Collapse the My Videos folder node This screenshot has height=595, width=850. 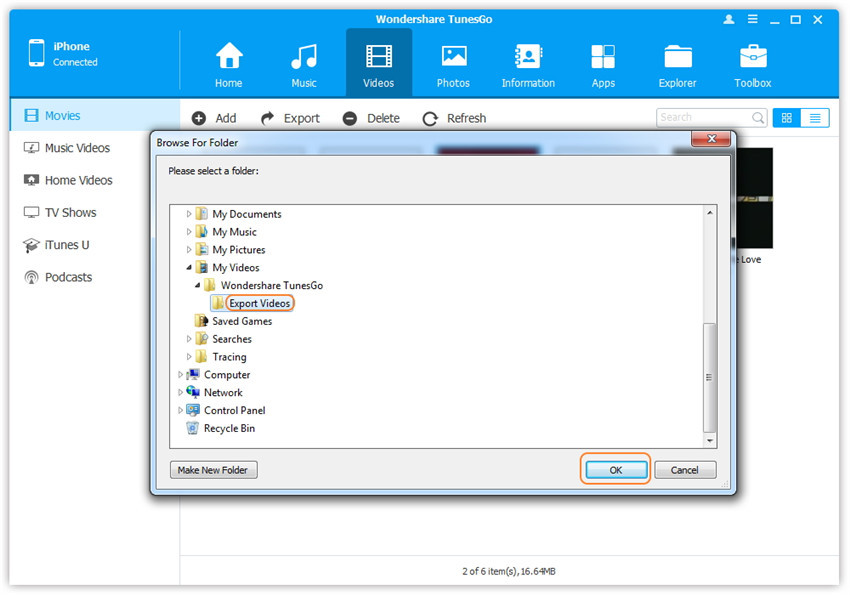(189, 268)
